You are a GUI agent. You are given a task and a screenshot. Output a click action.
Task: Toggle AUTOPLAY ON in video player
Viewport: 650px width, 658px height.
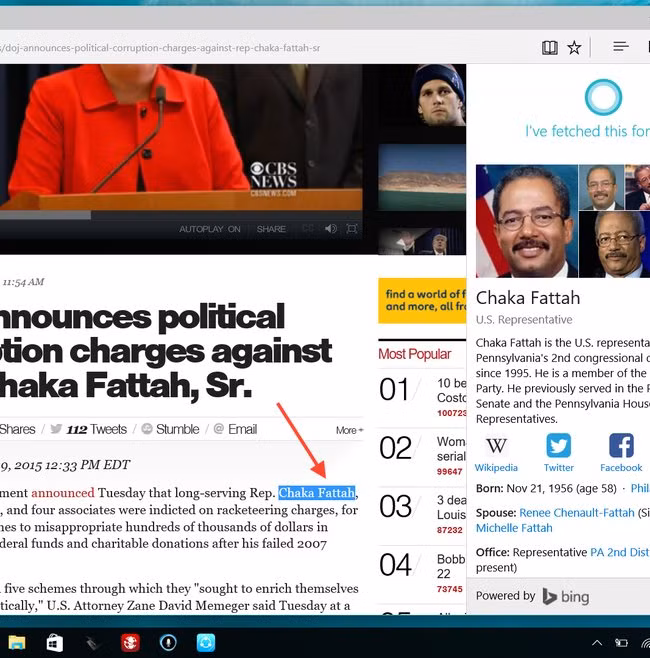[x=210, y=229]
